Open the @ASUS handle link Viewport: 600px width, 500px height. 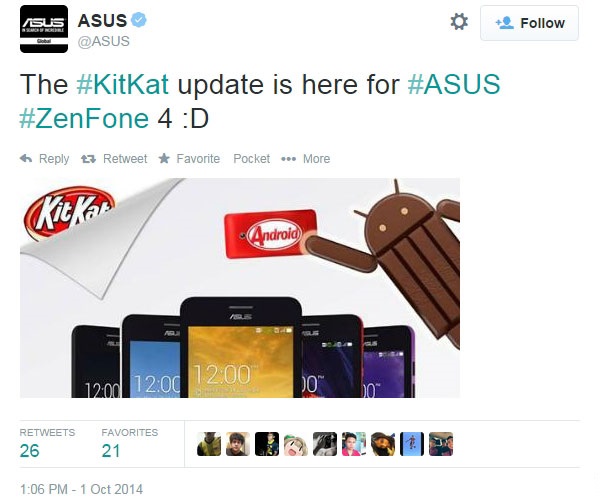click(x=104, y=41)
